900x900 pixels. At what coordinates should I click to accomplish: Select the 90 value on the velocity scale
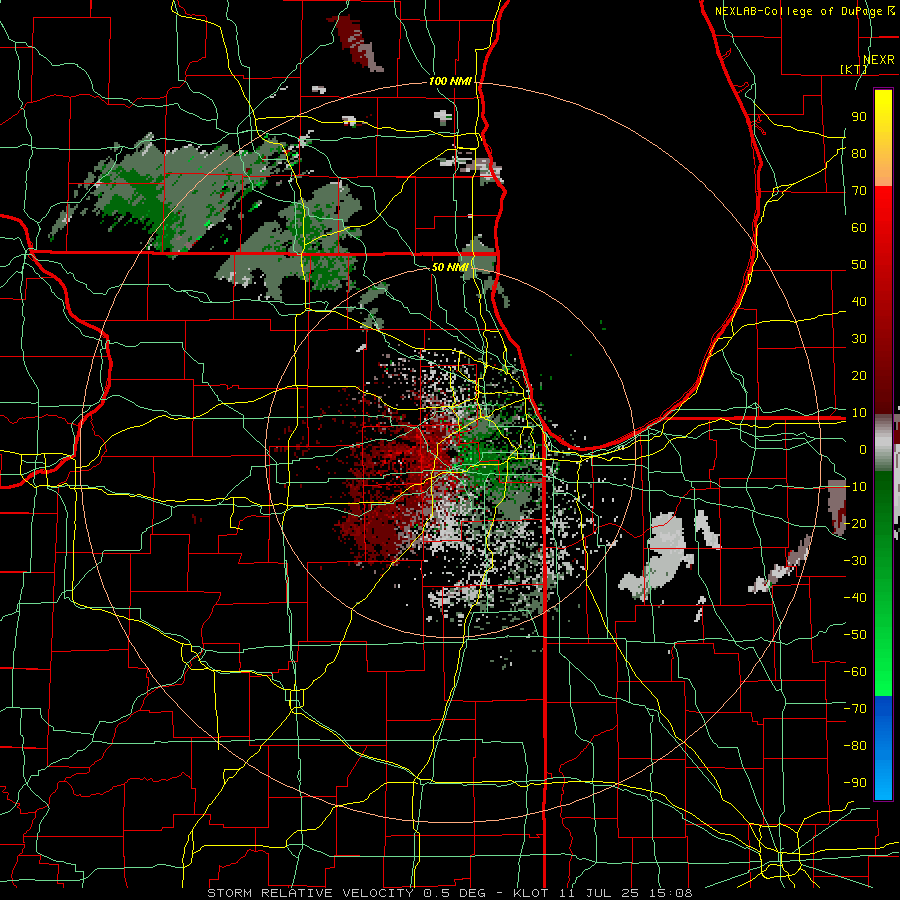(x=859, y=117)
